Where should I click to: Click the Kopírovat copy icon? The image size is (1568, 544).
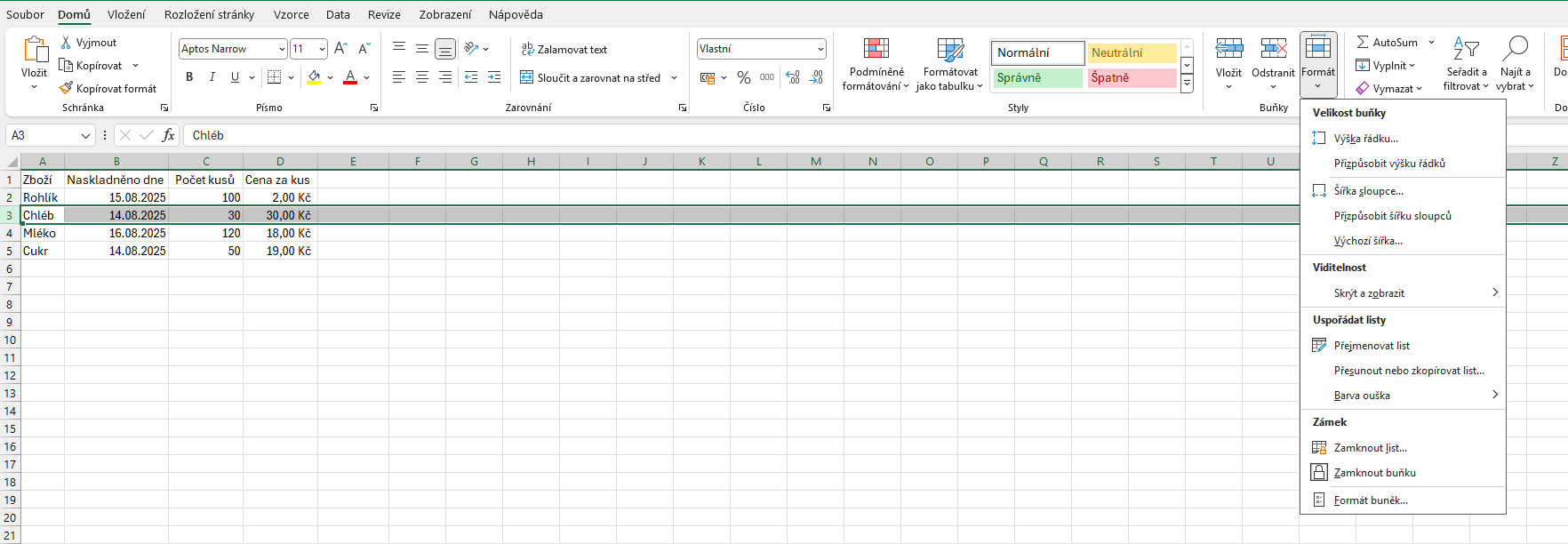pos(66,66)
